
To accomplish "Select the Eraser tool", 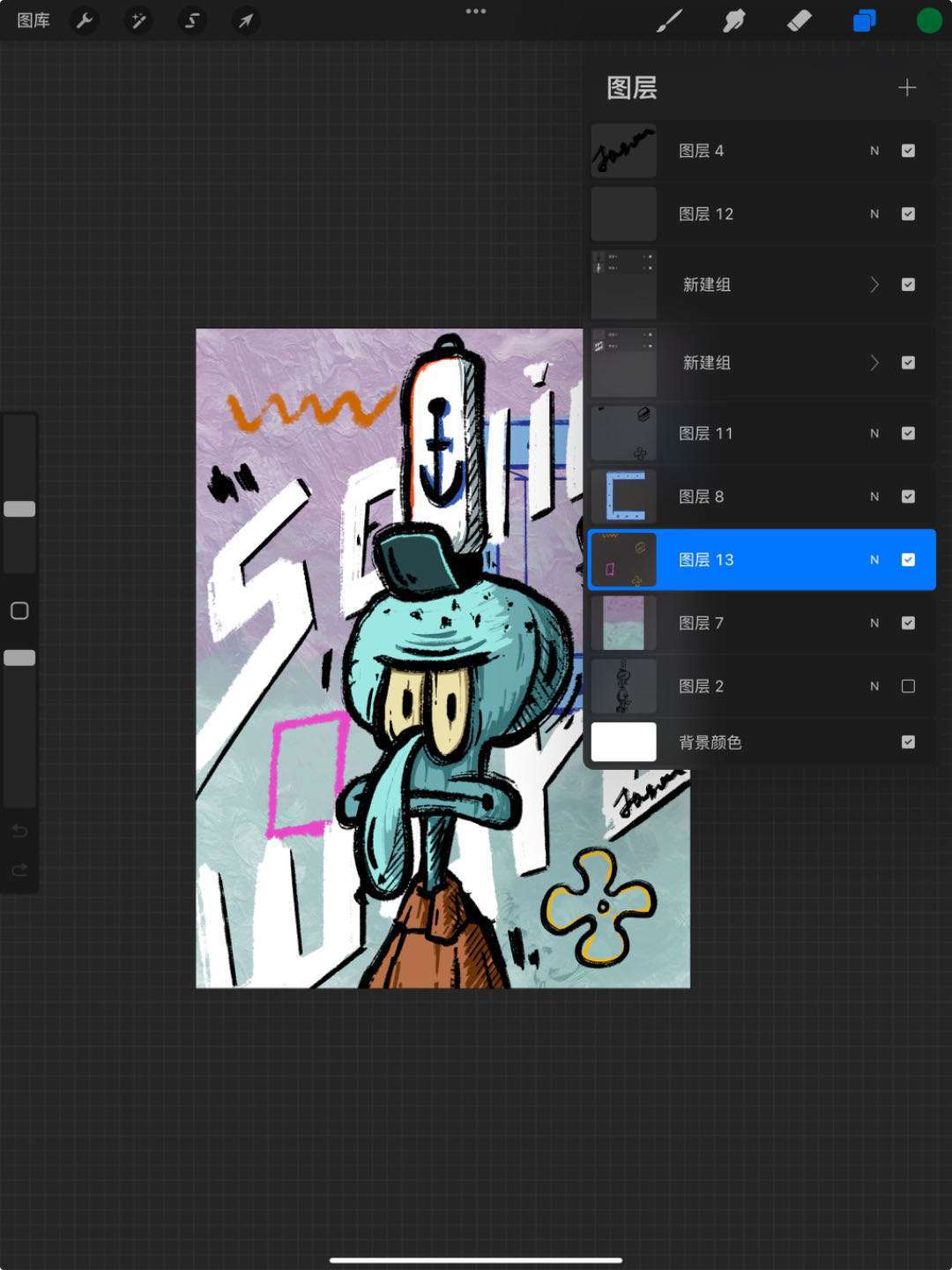I will click(800, 20).
